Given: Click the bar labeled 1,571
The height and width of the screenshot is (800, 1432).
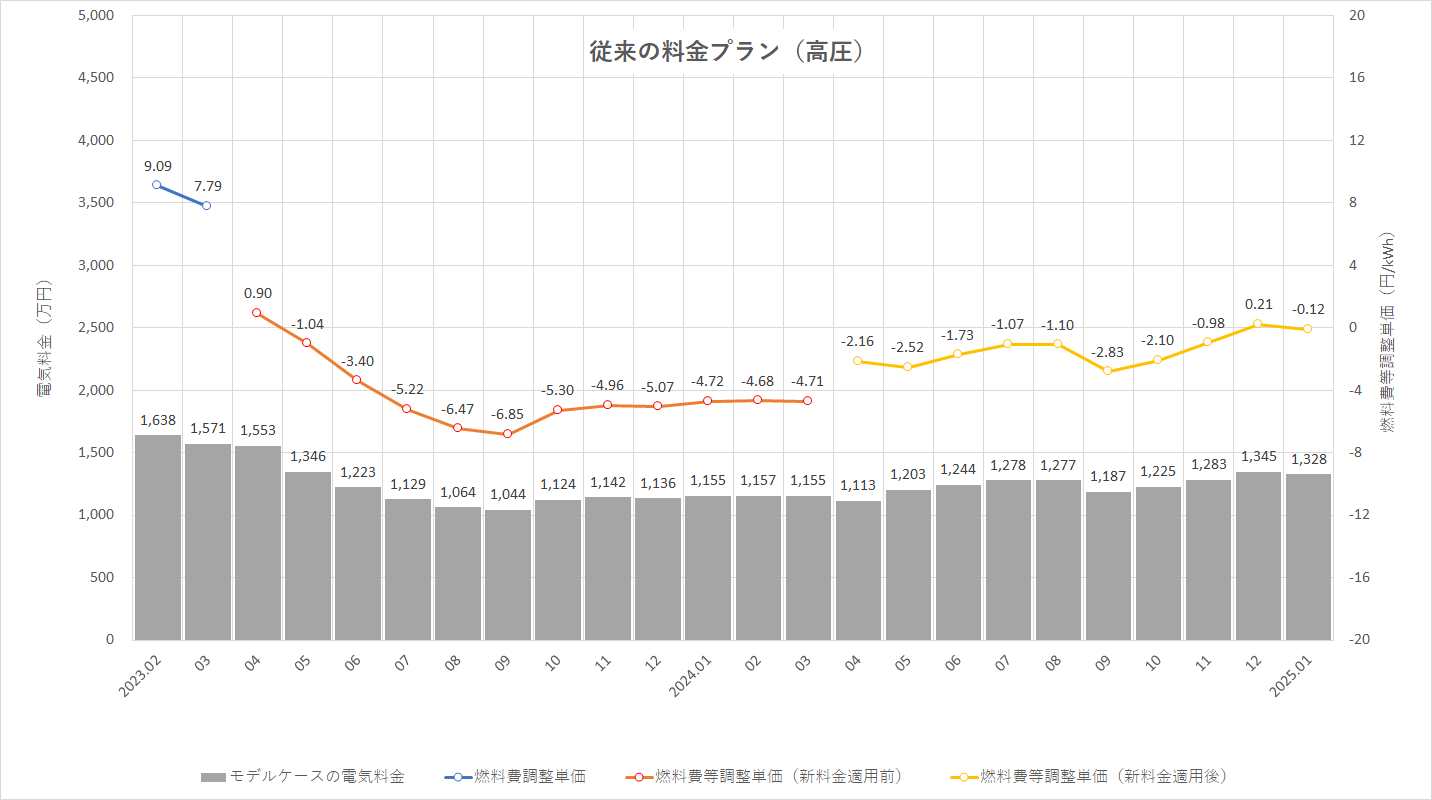Looking at the screenshot, I should [208, 542].
